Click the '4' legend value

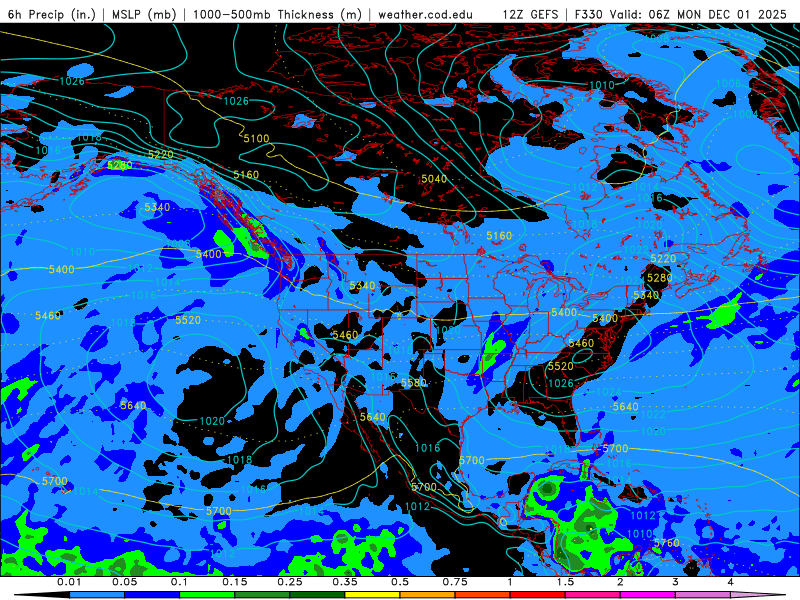pos(731,582)
